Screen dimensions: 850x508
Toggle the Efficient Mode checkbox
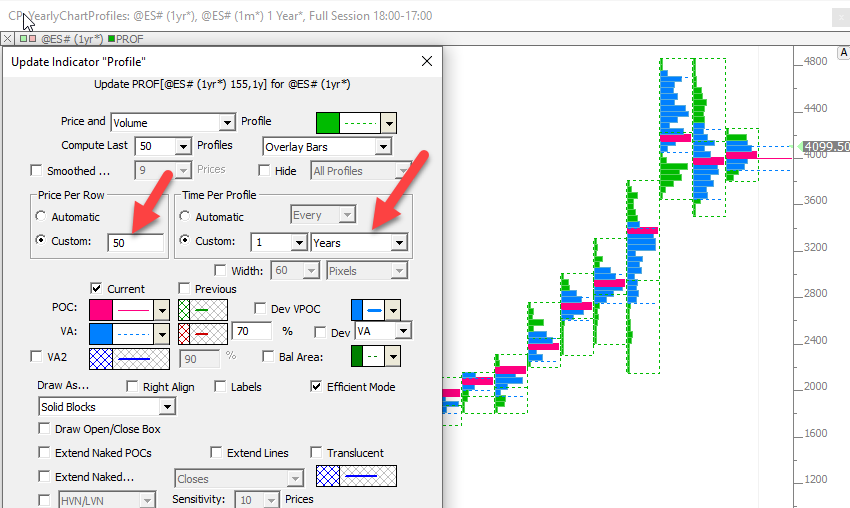point(316,386)
